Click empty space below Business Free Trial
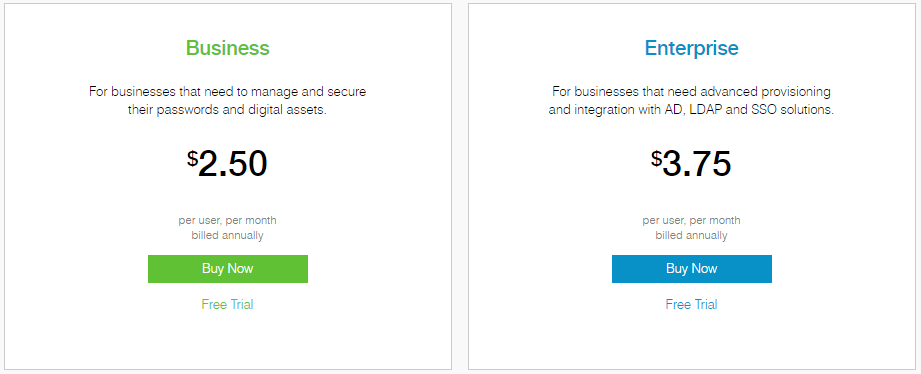 tap(228, 341)
